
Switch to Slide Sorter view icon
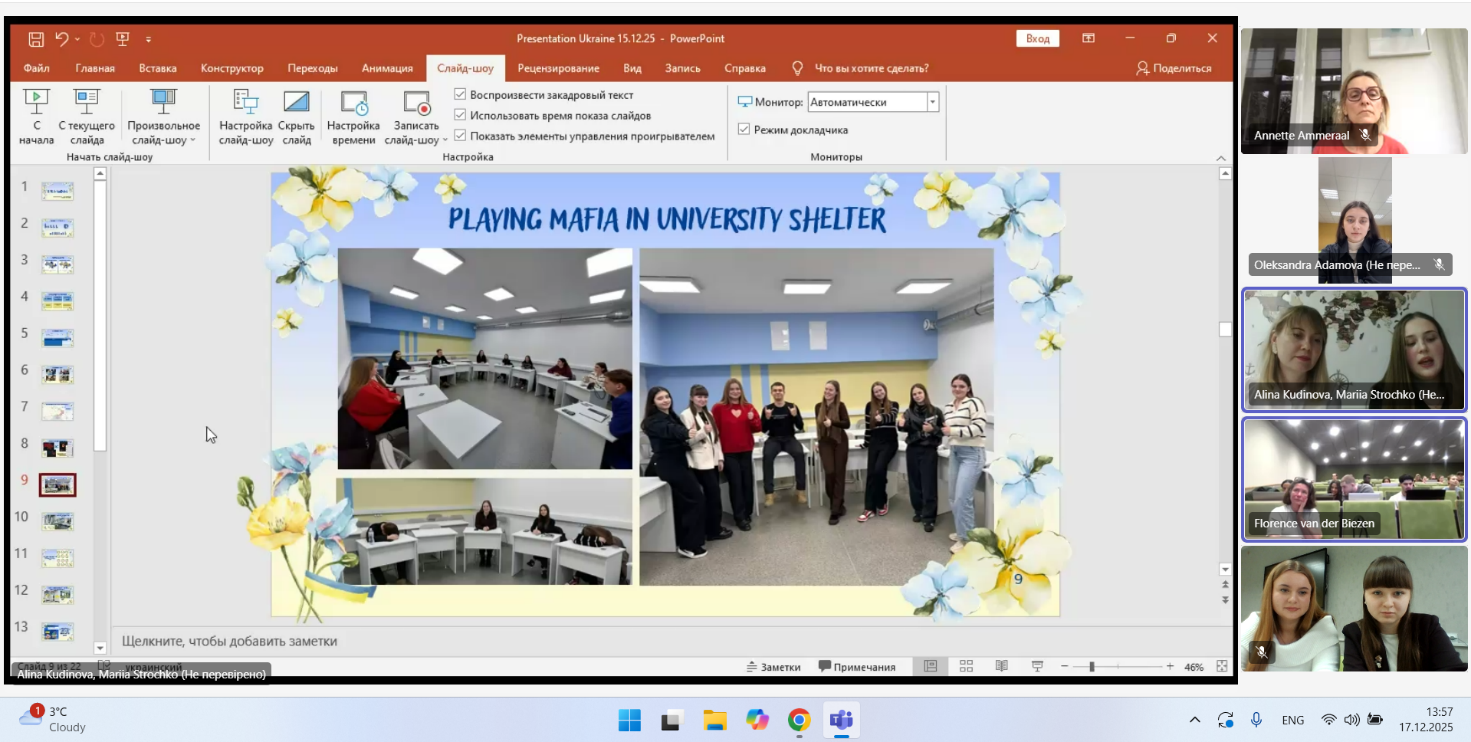click(966, 667)
